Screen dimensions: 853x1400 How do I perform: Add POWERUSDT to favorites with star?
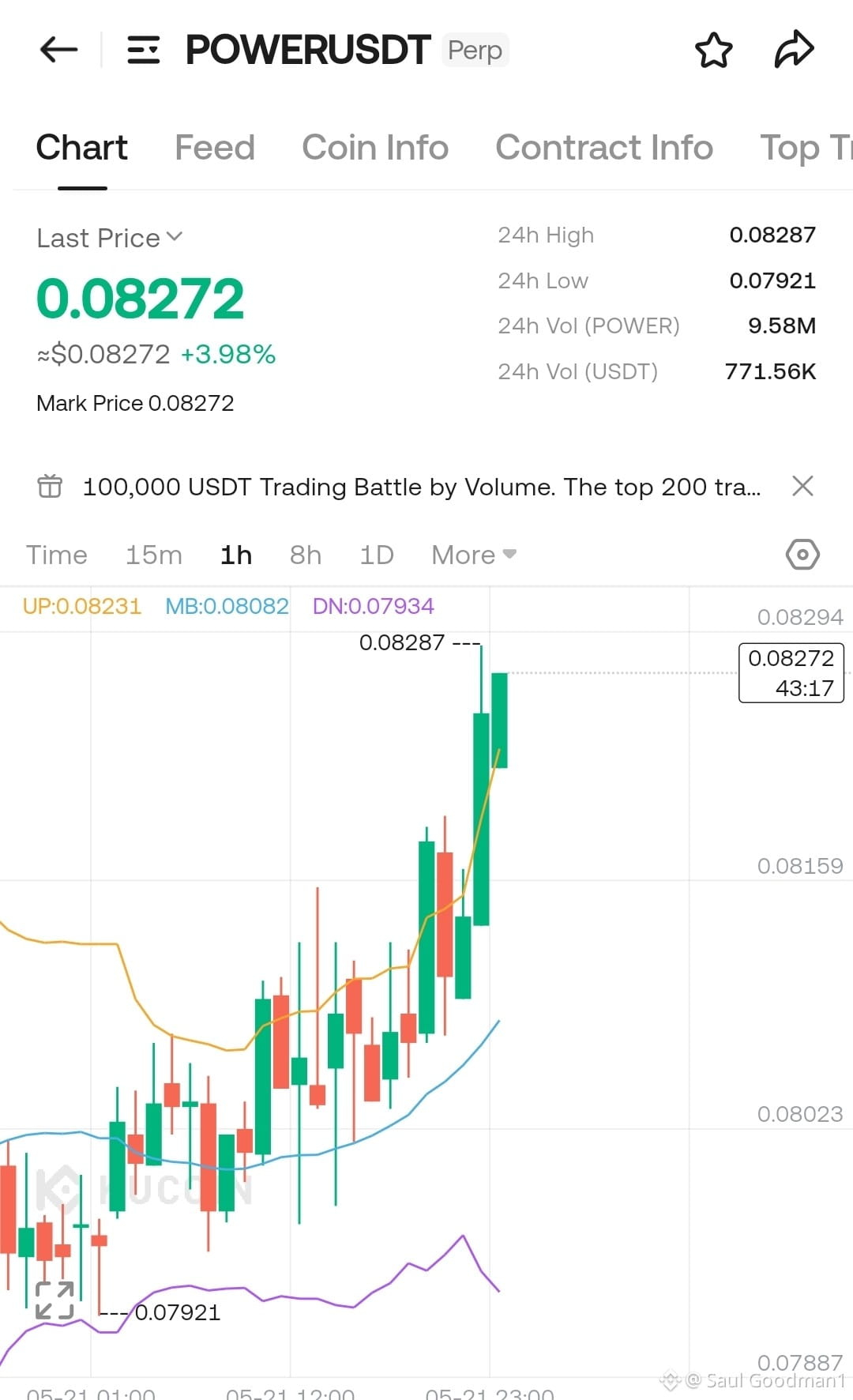(714, 50)
